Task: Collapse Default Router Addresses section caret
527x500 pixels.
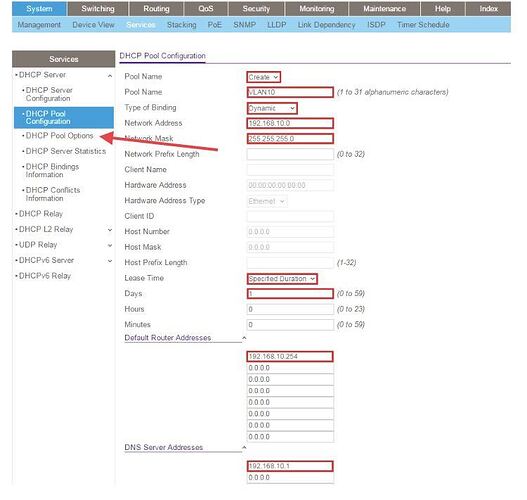Action: pos(244,338)
